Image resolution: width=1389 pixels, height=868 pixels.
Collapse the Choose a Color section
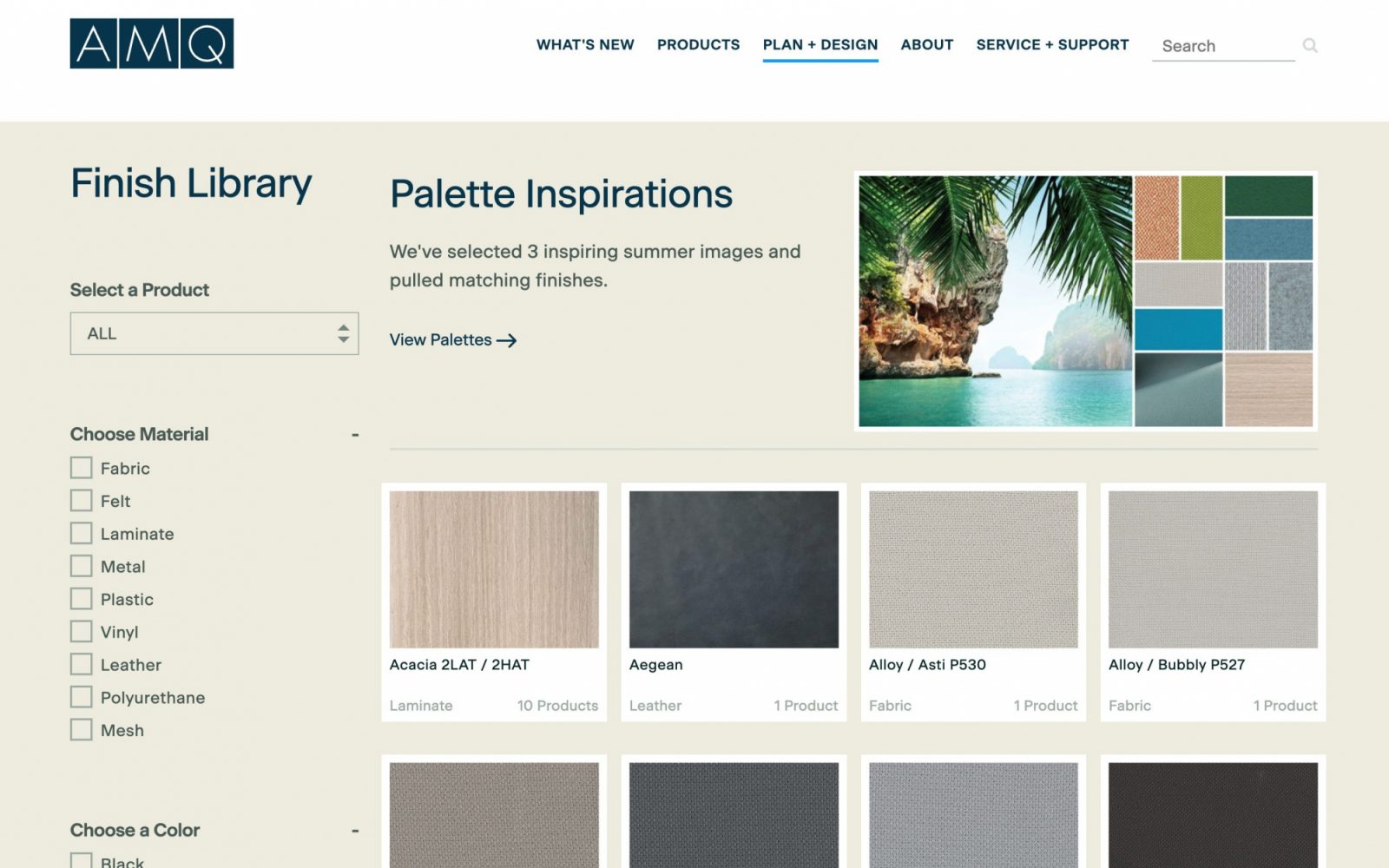tap(355, 831)
